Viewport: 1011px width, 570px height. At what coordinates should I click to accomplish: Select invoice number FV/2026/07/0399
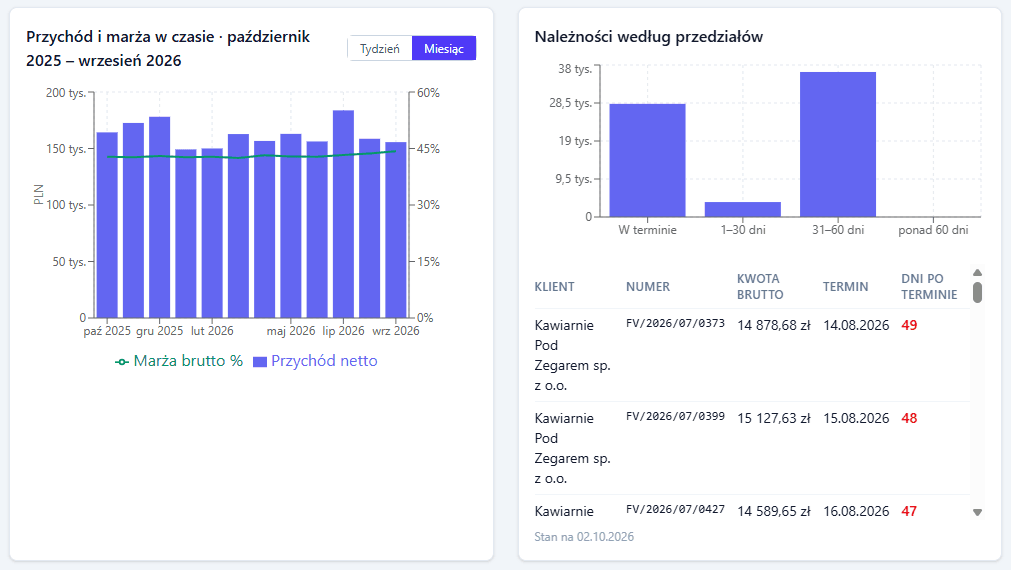(675, 417)
